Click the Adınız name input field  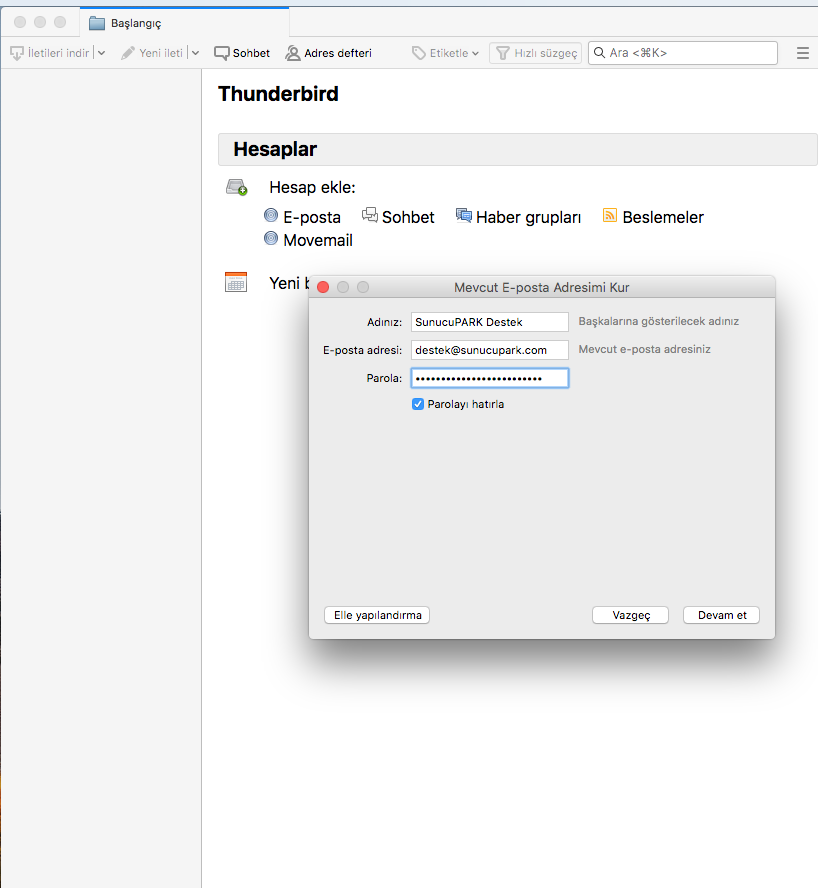coord(489,322)
